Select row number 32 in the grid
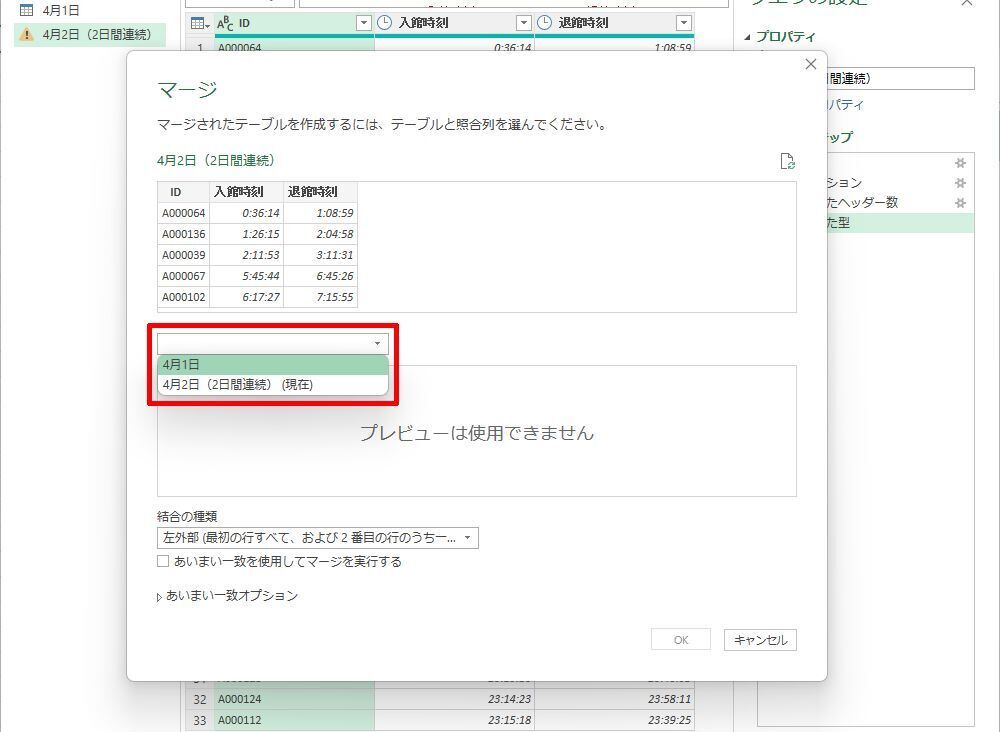 point(200,699)
